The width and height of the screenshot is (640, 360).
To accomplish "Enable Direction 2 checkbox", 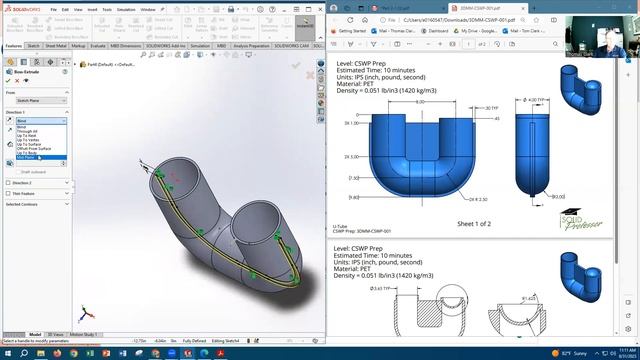I will (8, 183).
